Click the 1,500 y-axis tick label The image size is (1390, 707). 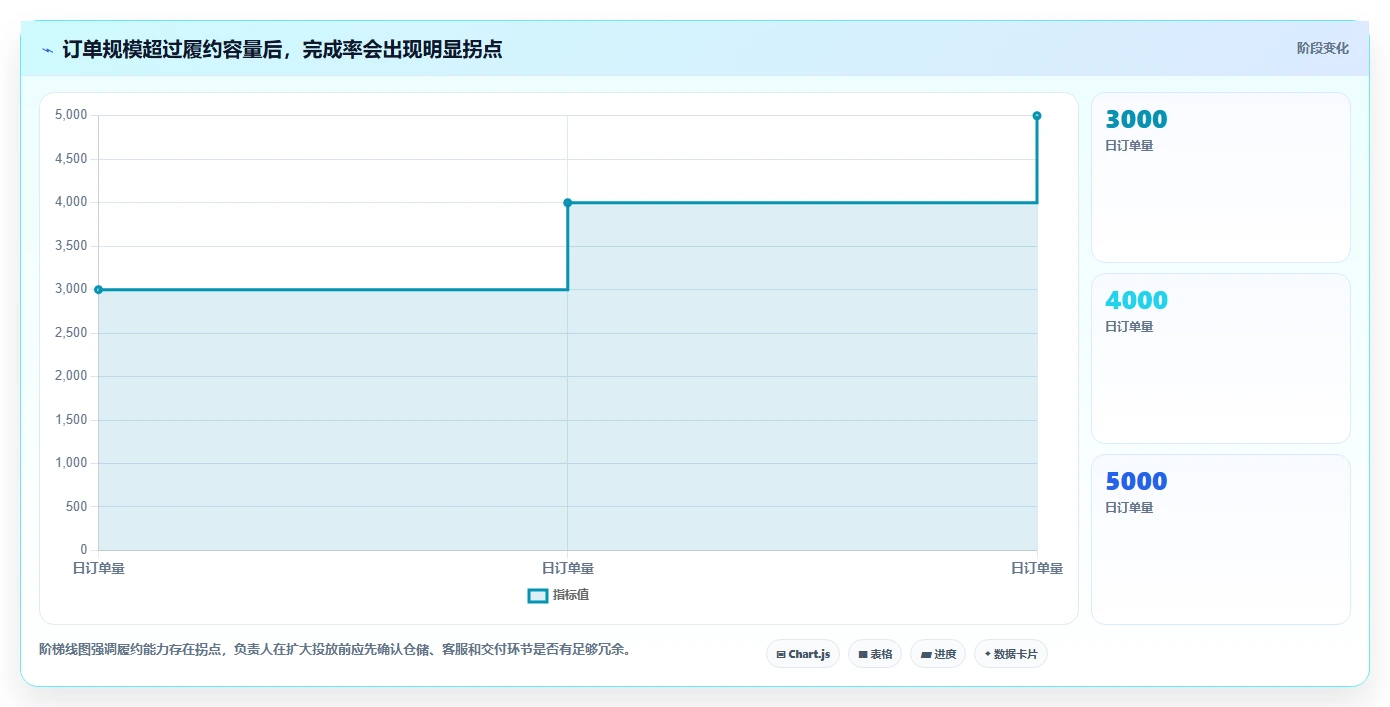pyautogui.click(x=70, y=420)
